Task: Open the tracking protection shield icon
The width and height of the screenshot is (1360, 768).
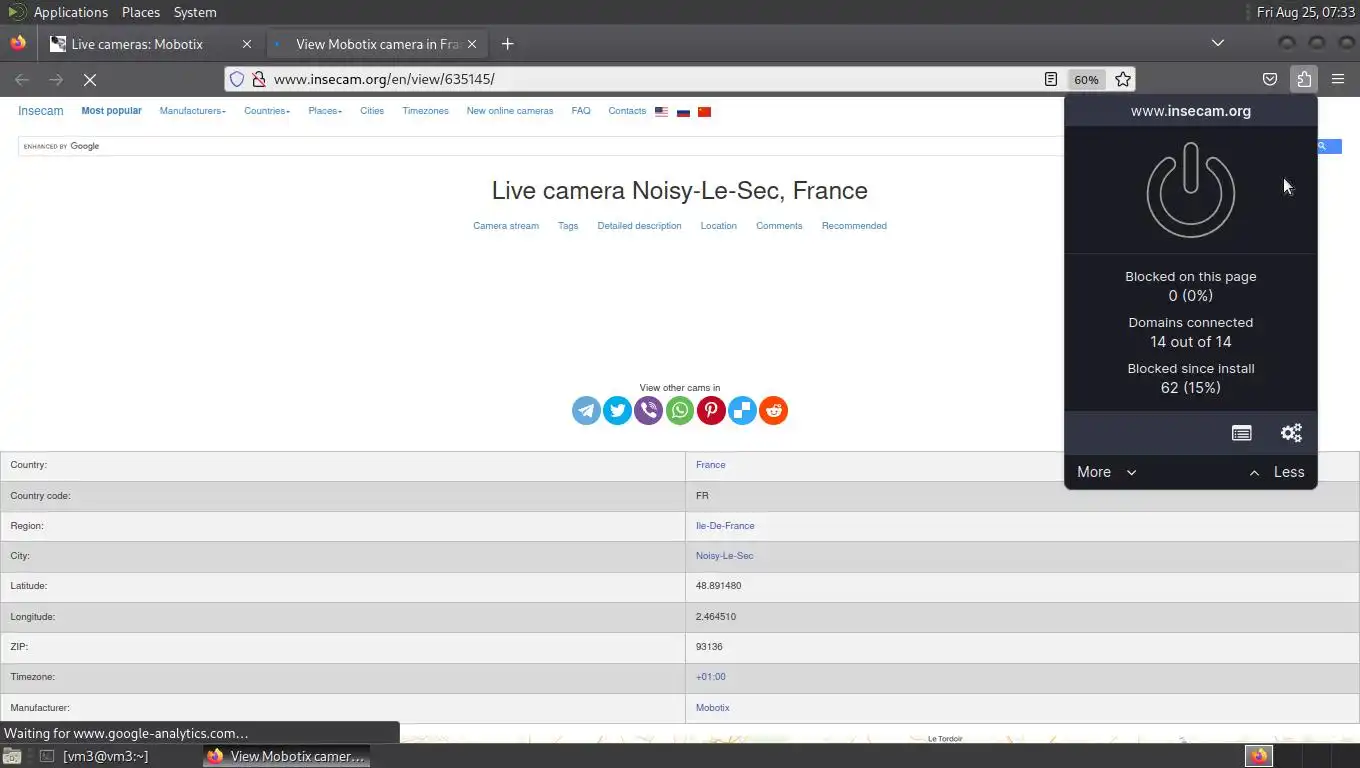Action: tap(237, 79)
